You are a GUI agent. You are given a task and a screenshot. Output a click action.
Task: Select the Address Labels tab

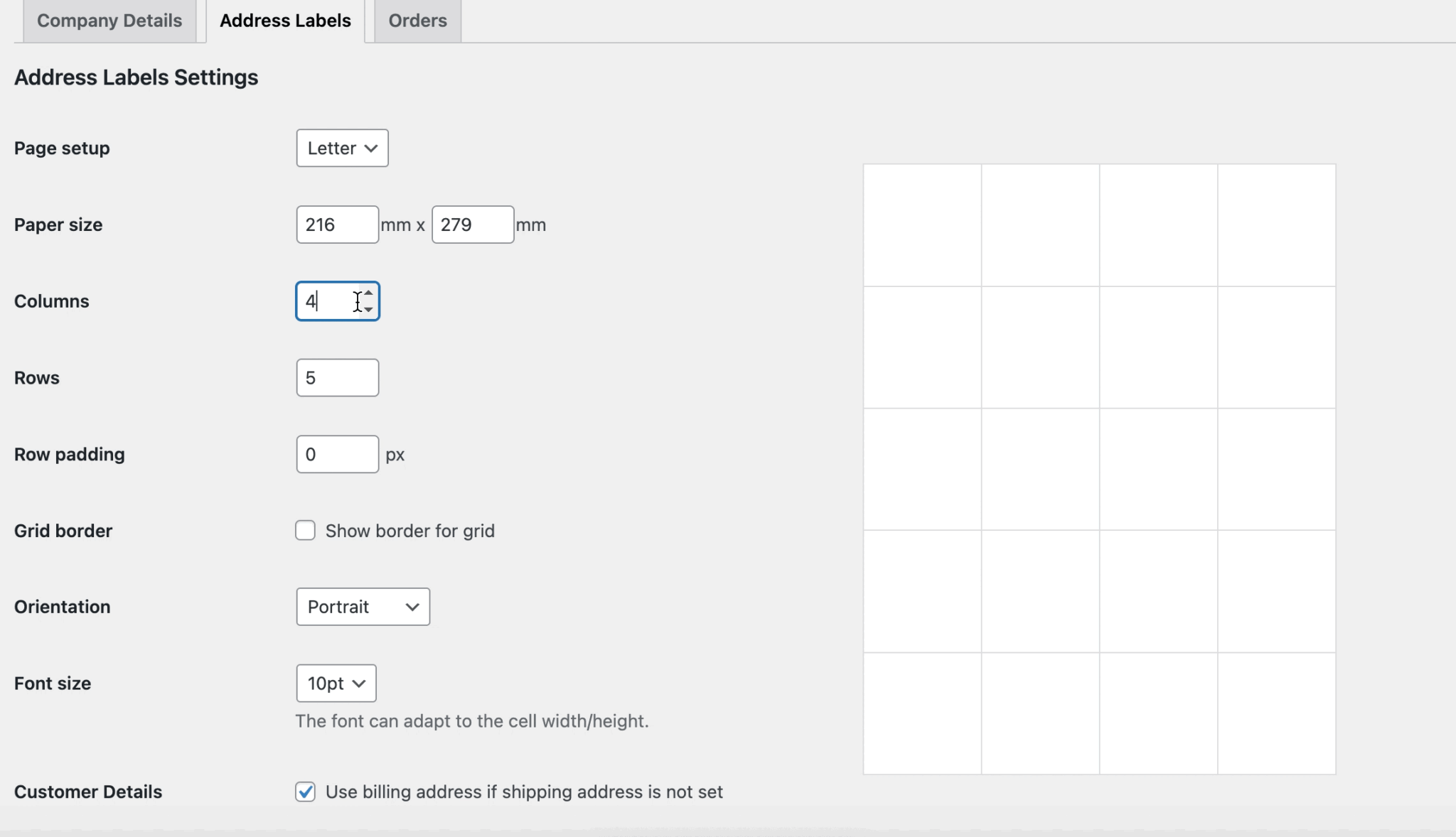click(x=285, y=21)
